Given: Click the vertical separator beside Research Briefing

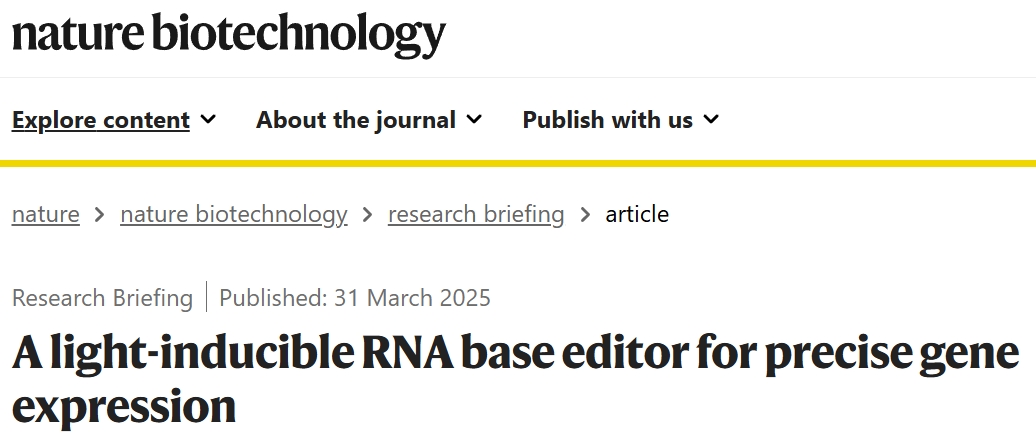Looking at the screenshot, I should 206,298.
